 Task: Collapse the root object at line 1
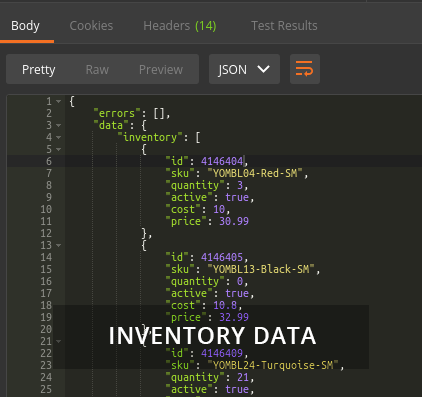[59, 101]
